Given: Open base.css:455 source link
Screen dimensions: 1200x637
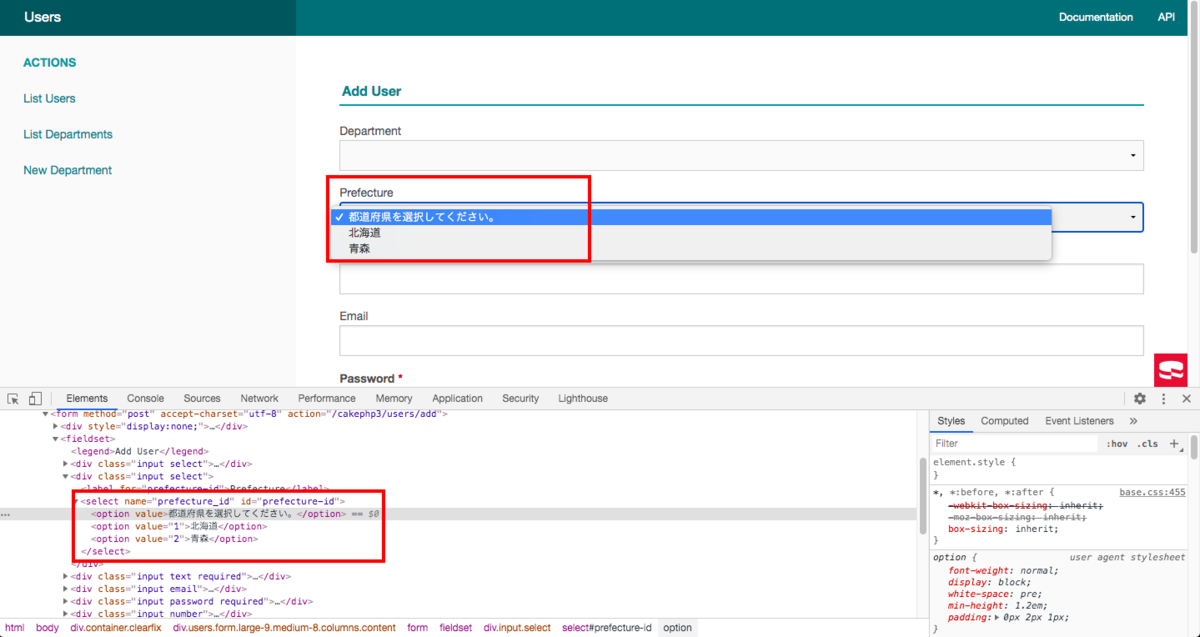Looking at the screenshot, I should [1152, 492].
